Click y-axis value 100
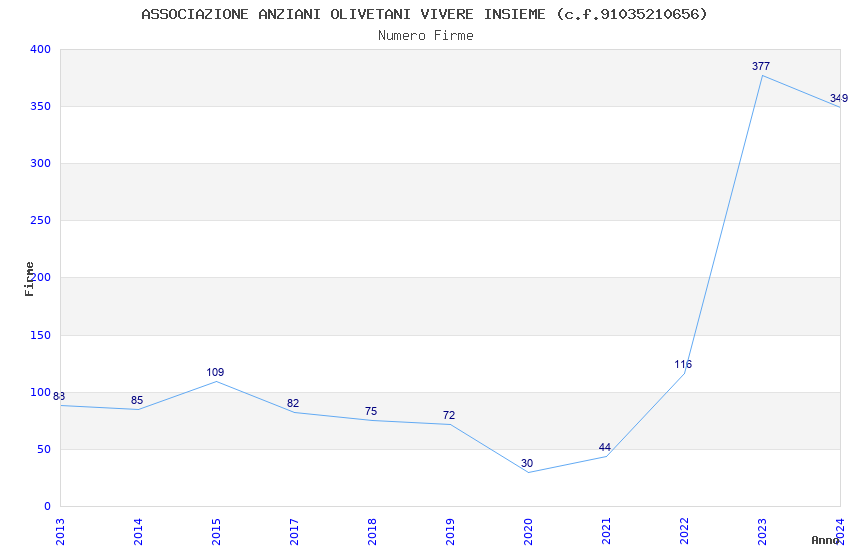The height and width of the screenshot is (550, 850). coord(41,392)
